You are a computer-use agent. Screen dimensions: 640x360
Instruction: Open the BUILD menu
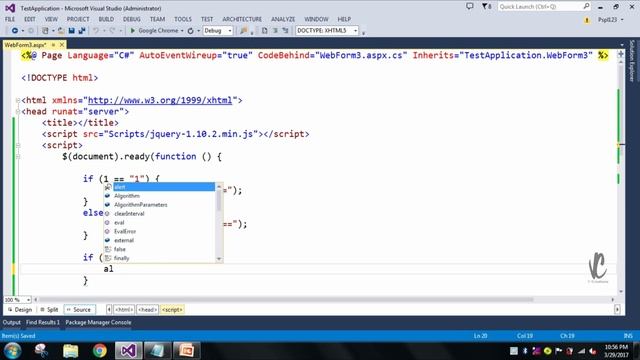coord(106,19)
